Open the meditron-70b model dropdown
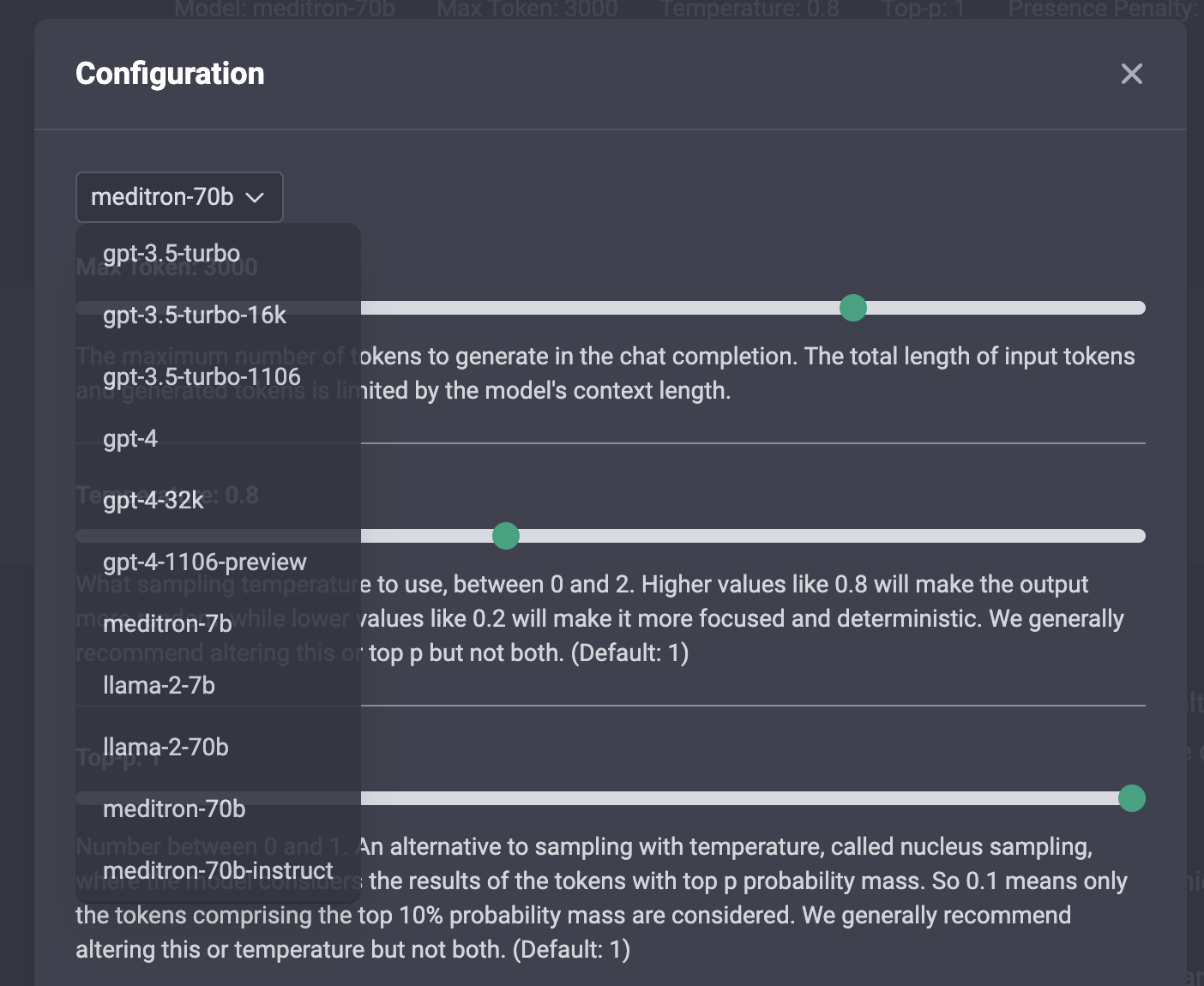Viewport: 1204px width, 986px height. coord(179,197)
